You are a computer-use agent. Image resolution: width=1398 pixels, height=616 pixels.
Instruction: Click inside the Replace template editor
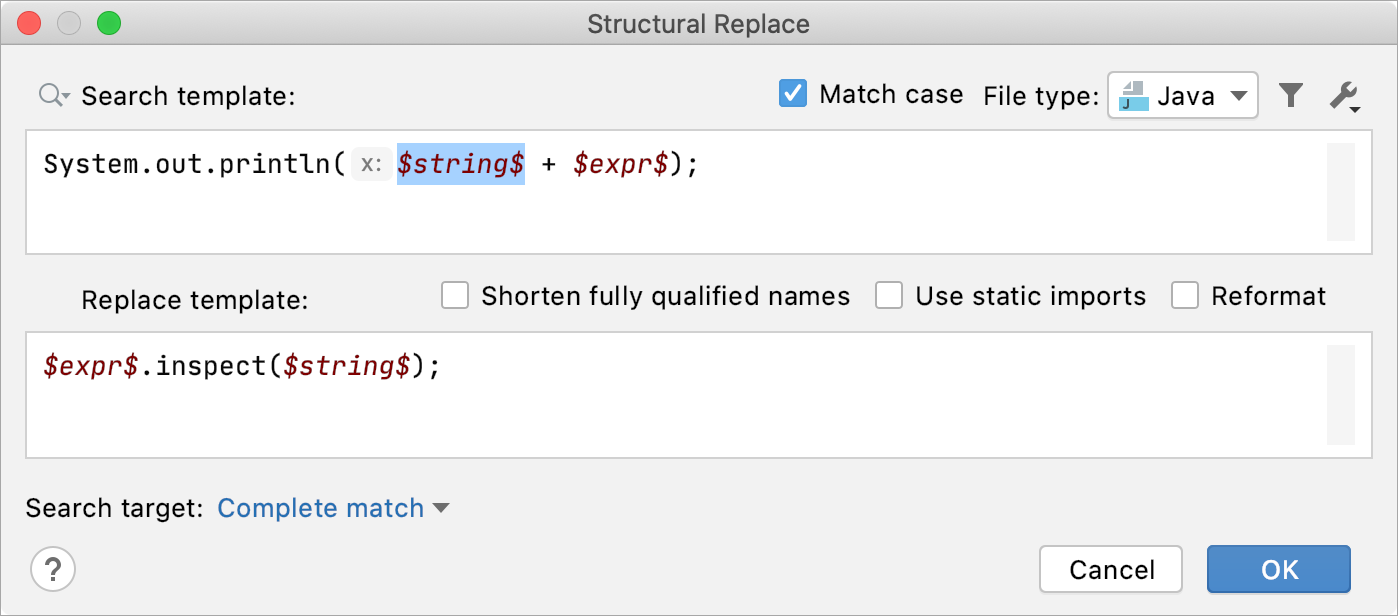[676, 395]
